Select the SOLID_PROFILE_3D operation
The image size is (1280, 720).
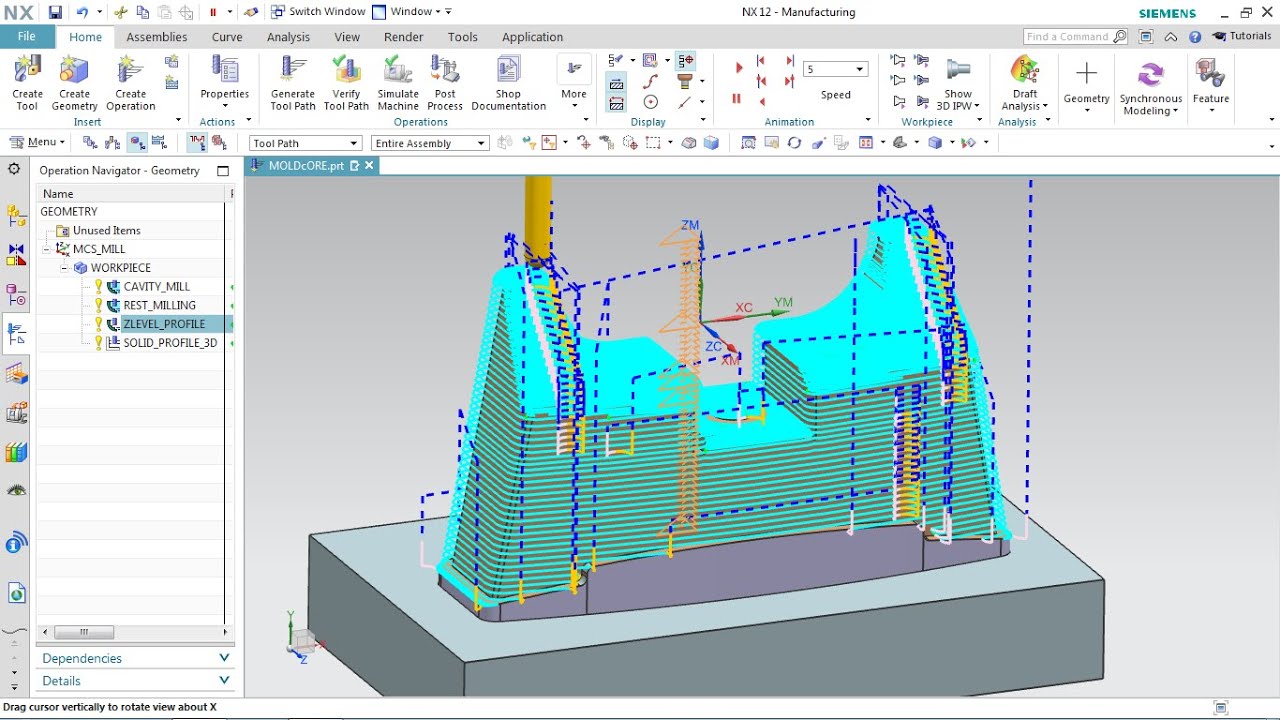point(169,343)
